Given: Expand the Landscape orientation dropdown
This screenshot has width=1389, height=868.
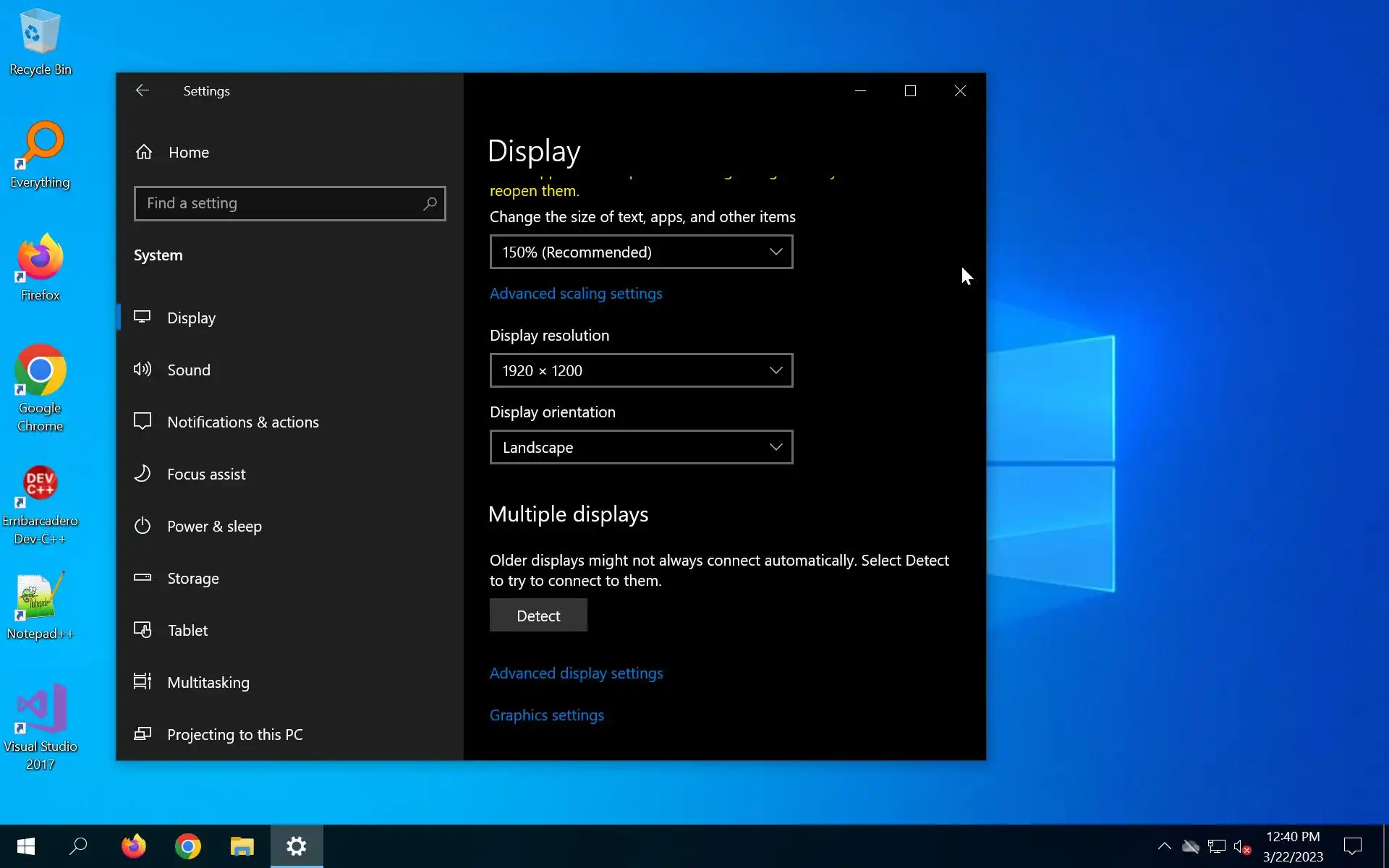Looking at the screenshot, I should click(641, 448).
